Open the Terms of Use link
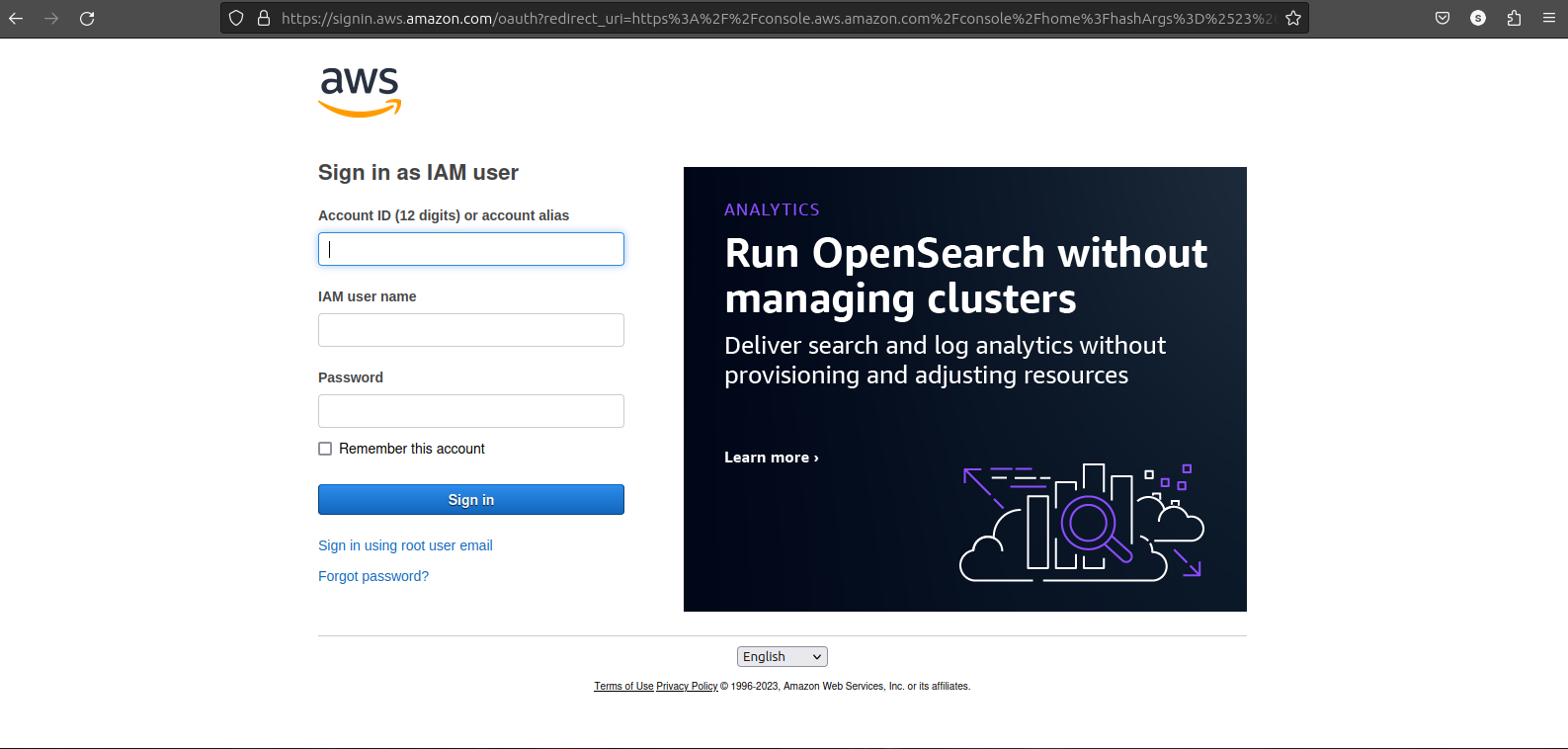The width and height of the screenshot is (1568, 749). point(623,686)
